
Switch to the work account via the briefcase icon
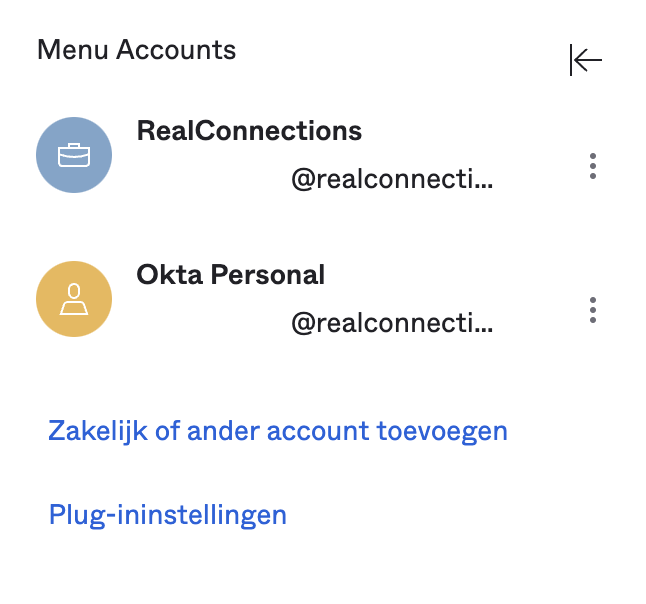click(x=74, y=155)
